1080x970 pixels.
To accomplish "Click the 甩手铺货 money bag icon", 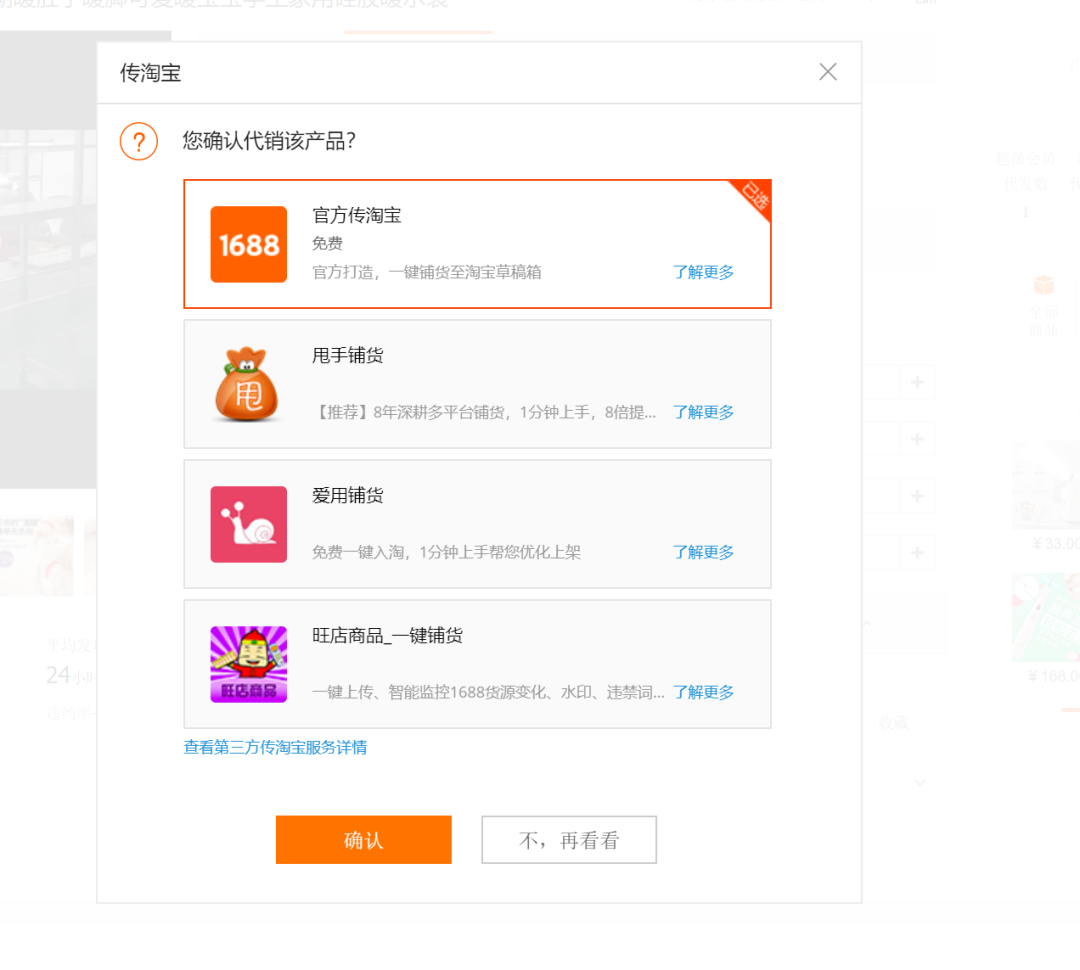I will coord(247,384).
